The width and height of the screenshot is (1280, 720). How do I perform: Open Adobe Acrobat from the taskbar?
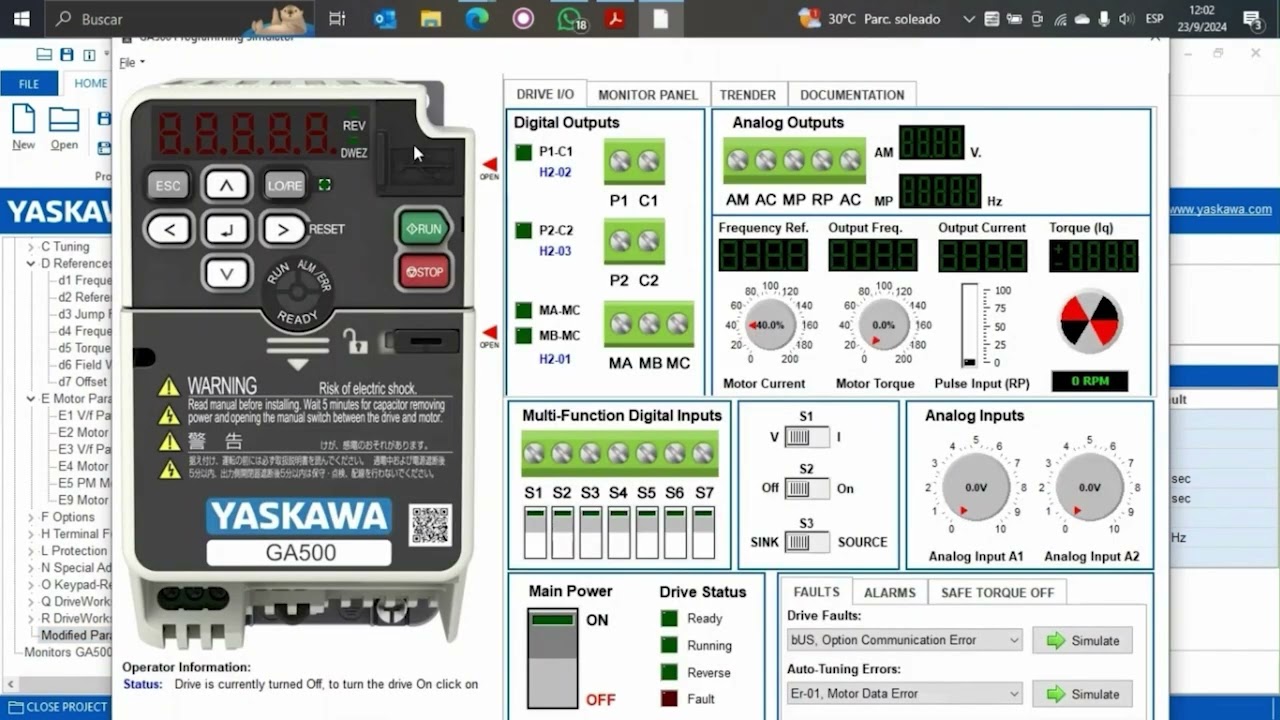pyautogui.click(x=615, y=19)
